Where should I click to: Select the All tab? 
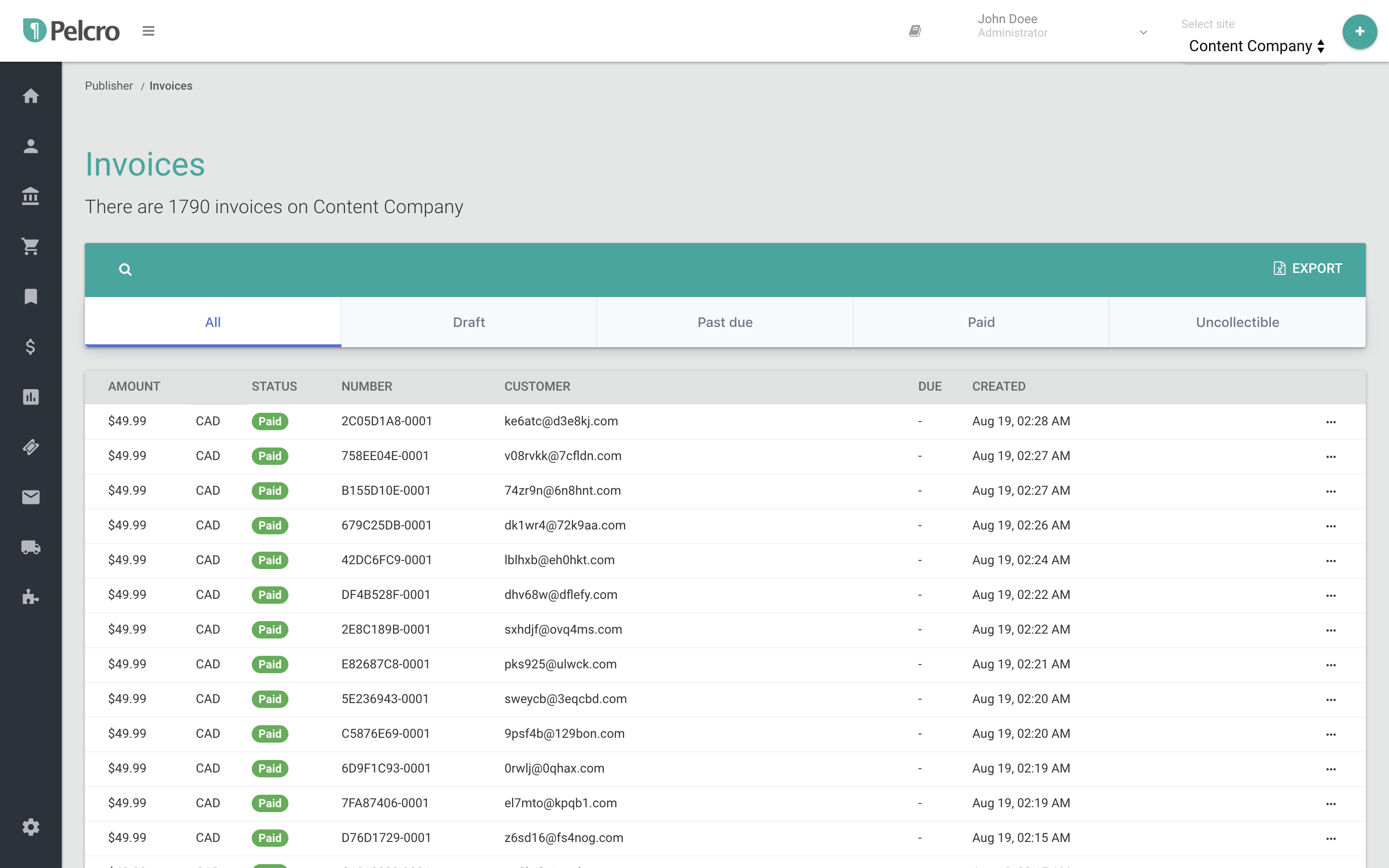pos(213,322)
